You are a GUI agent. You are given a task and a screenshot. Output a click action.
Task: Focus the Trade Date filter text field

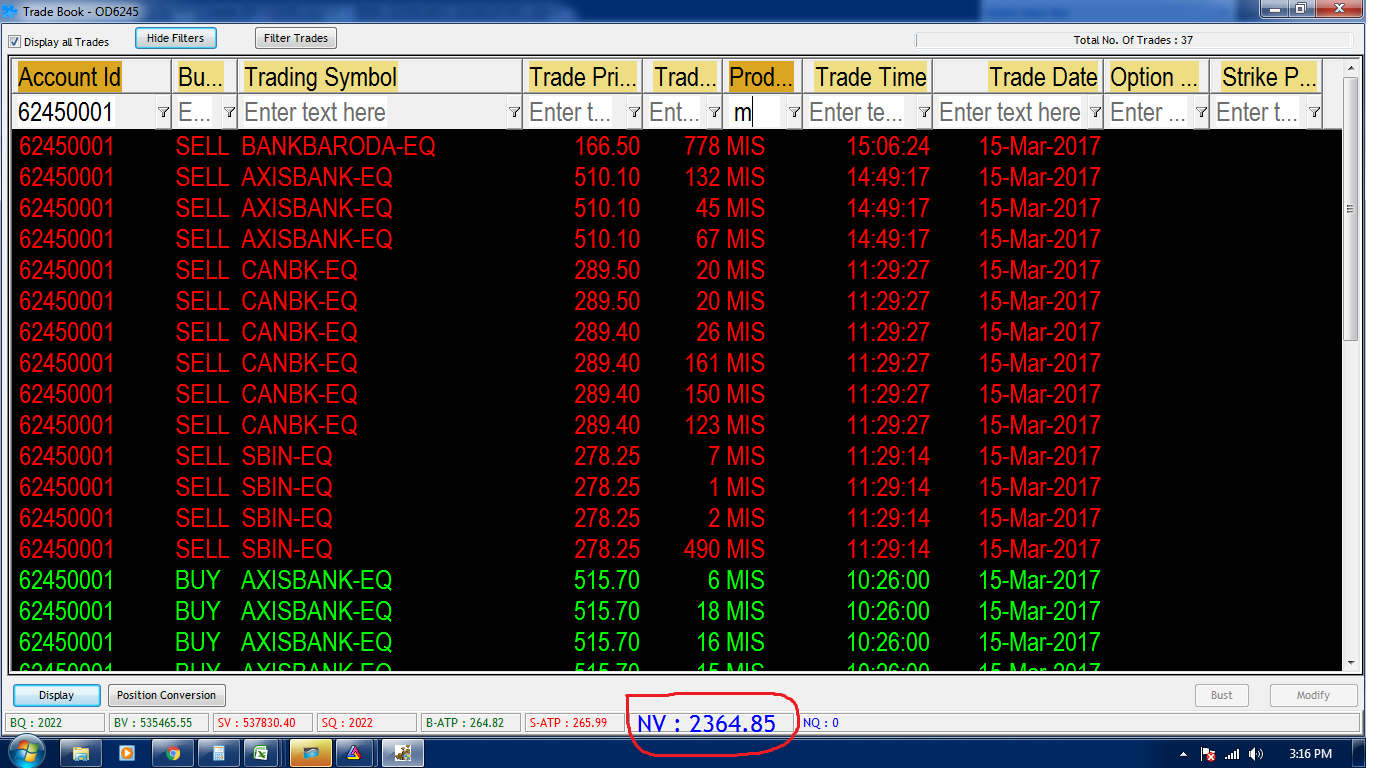point(1011,112)
